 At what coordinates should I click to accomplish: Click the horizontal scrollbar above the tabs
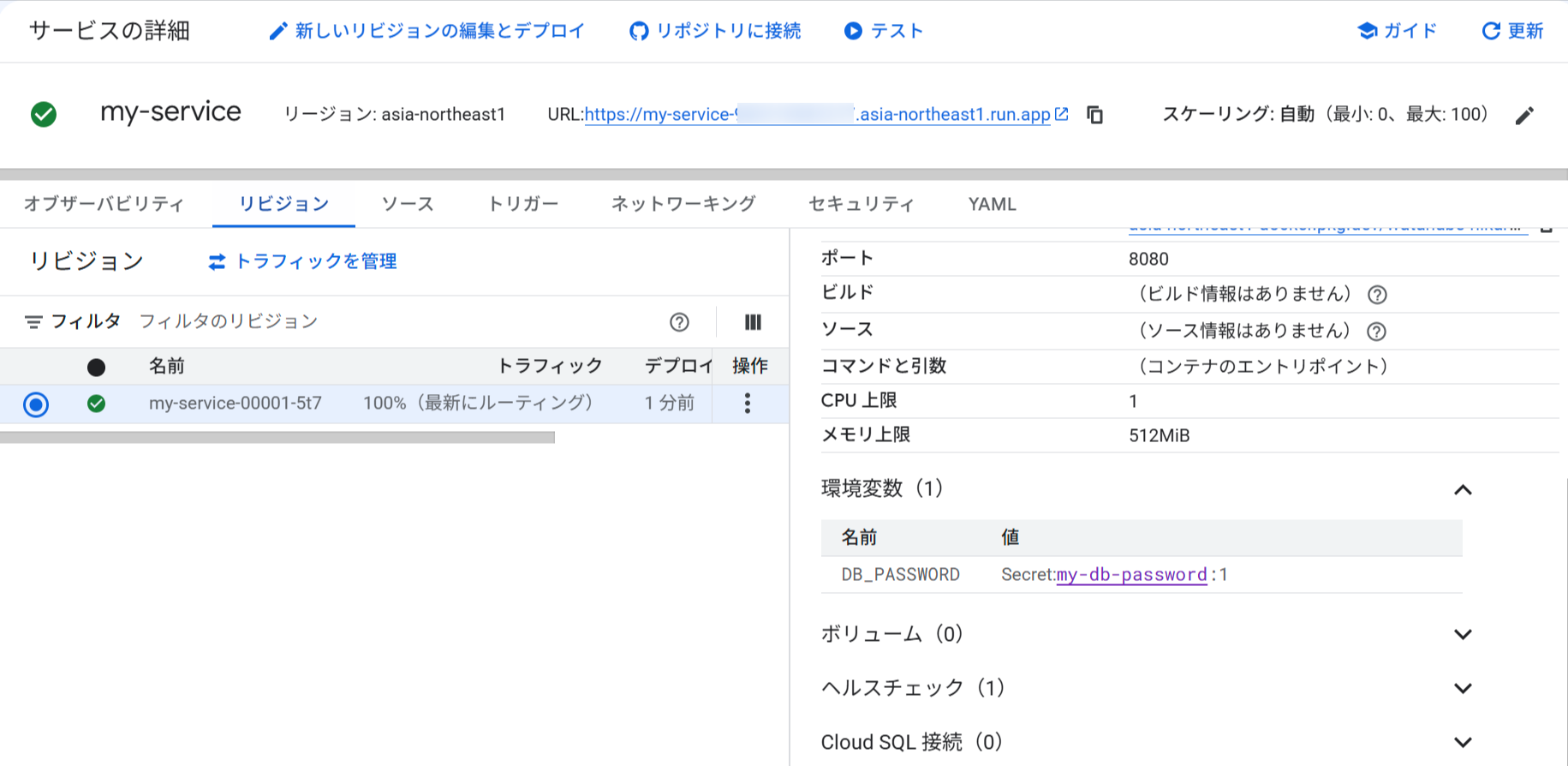click(784, 174)
